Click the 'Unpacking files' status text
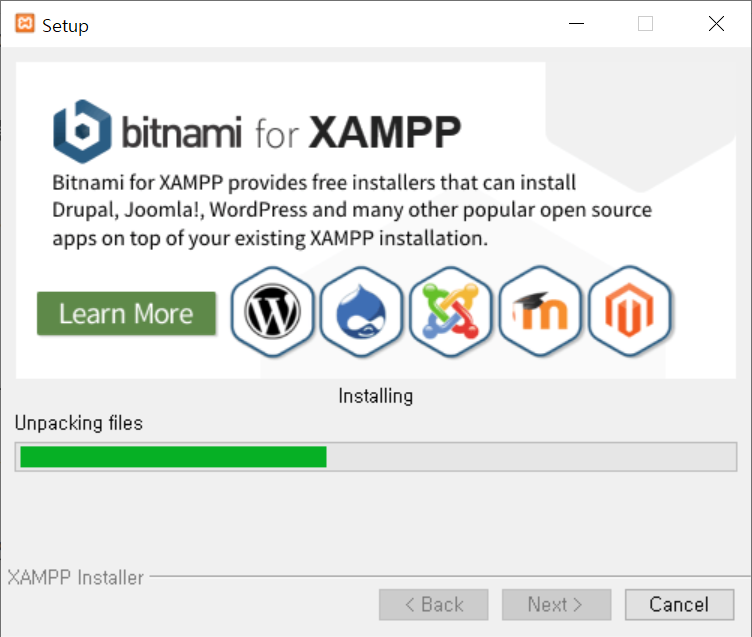This screenshot has width=752, height=637. click(79, 423)
